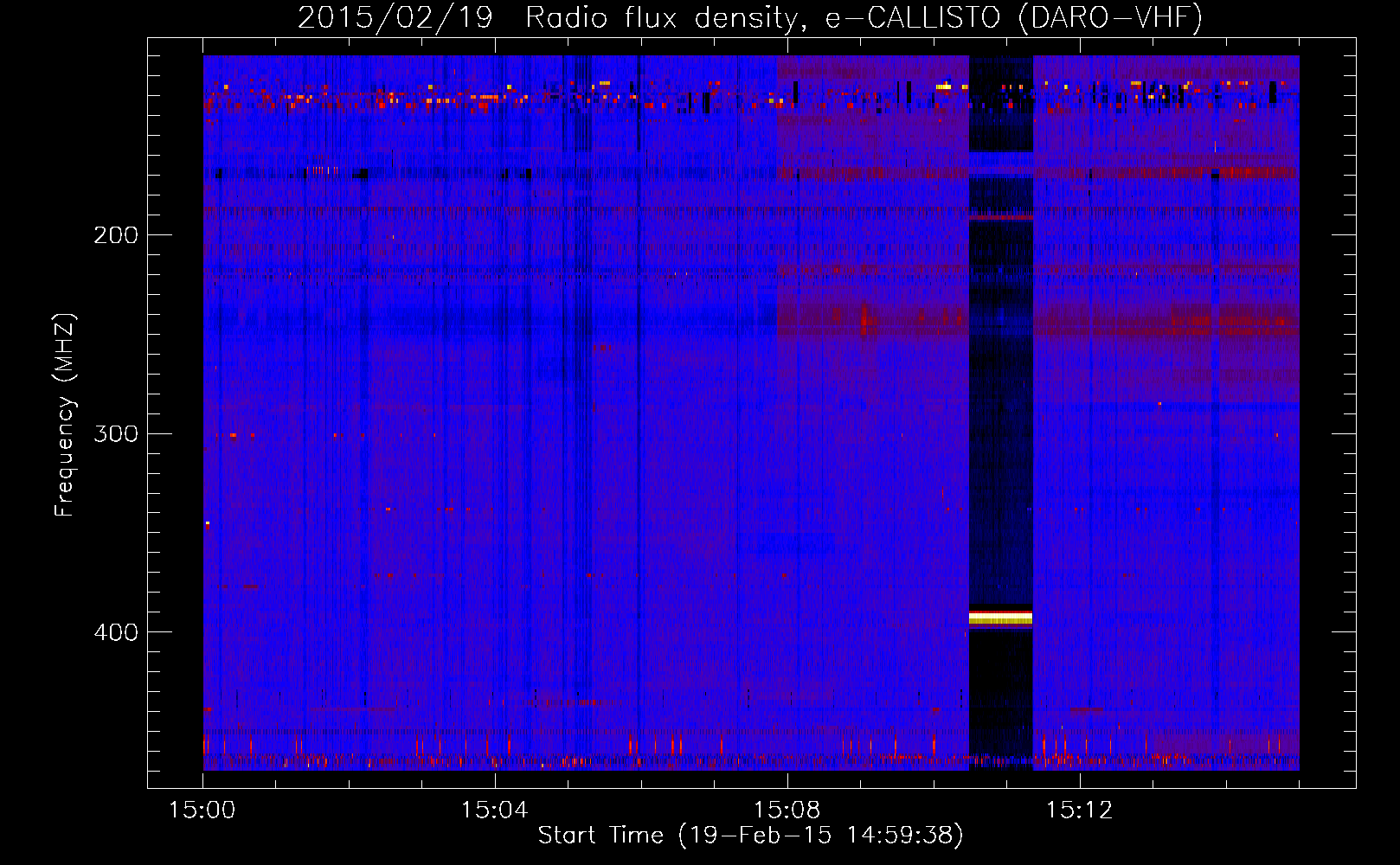The height and width of the screenshot is (865, 1400).
Task: Click the Frequency (MHZ) axis title
Action: click(x=65, y=414)
